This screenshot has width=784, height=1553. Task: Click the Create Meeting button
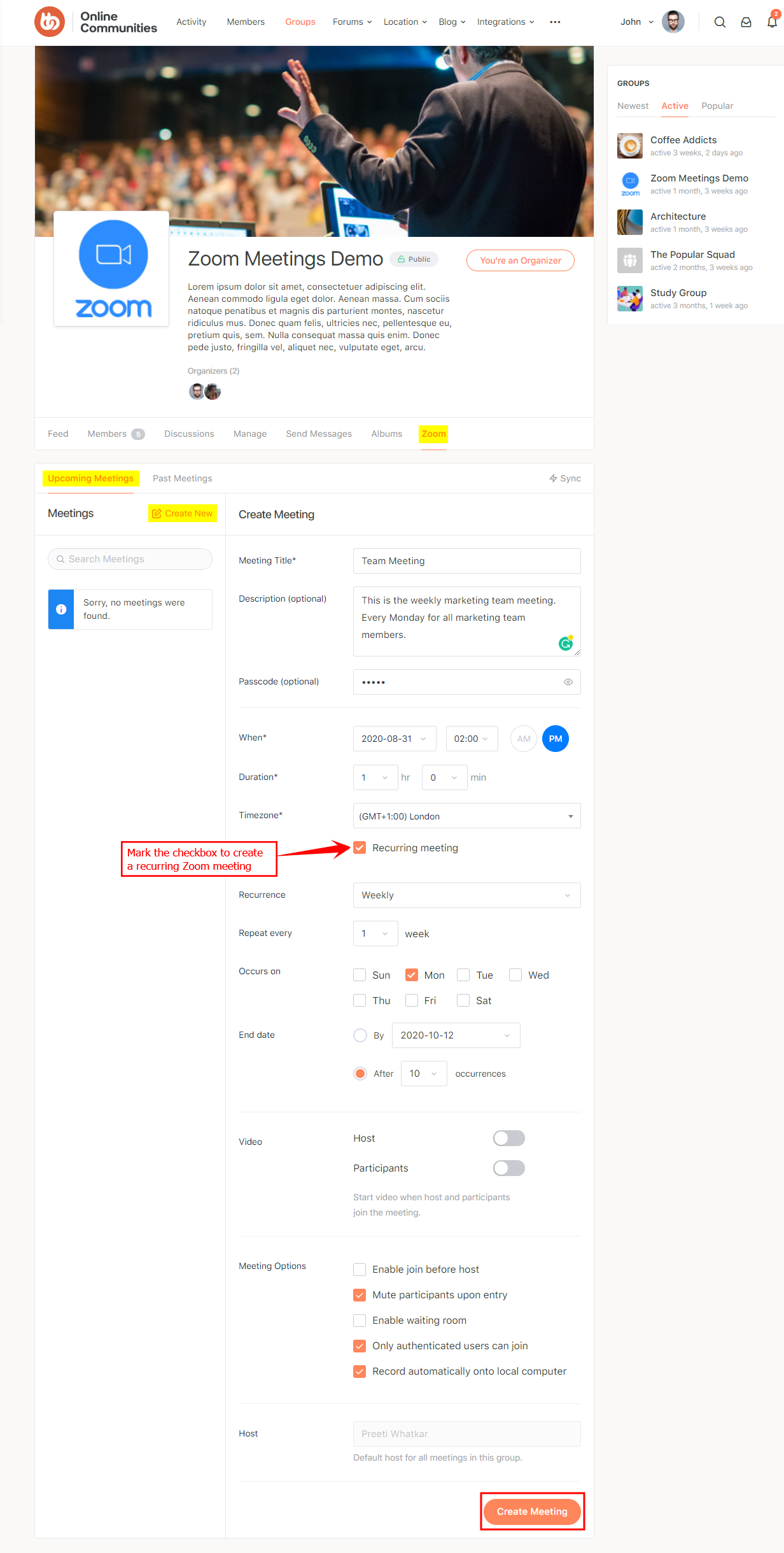tap(532, 1512)
